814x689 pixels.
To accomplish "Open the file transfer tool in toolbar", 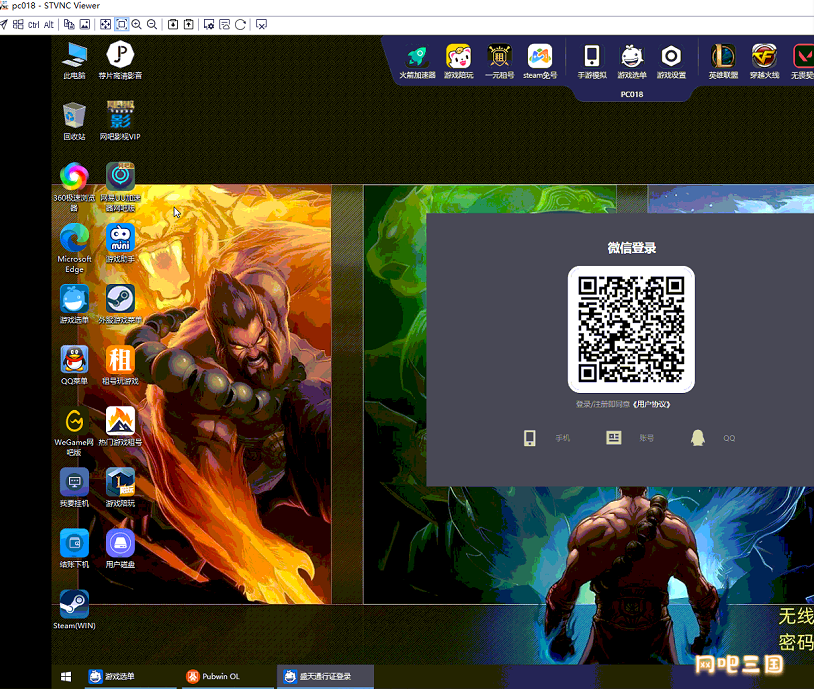I will [69, 24].
